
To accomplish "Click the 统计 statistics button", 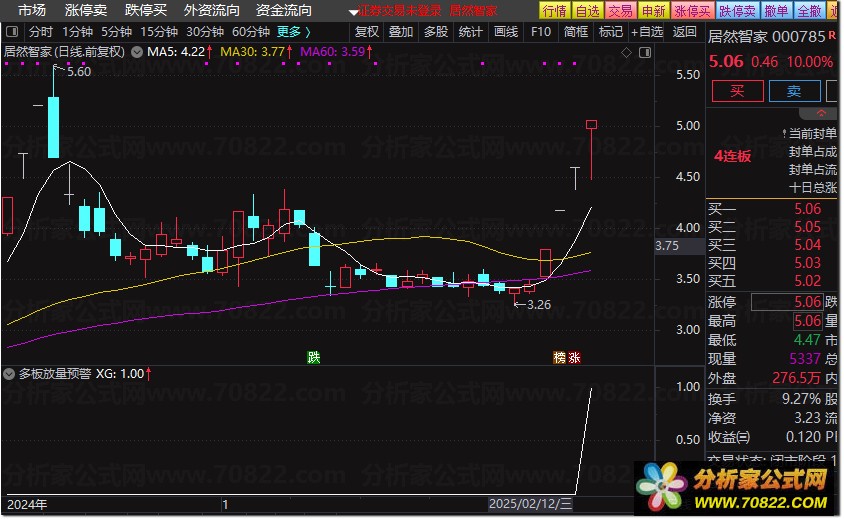I will [x=470, y=32].
